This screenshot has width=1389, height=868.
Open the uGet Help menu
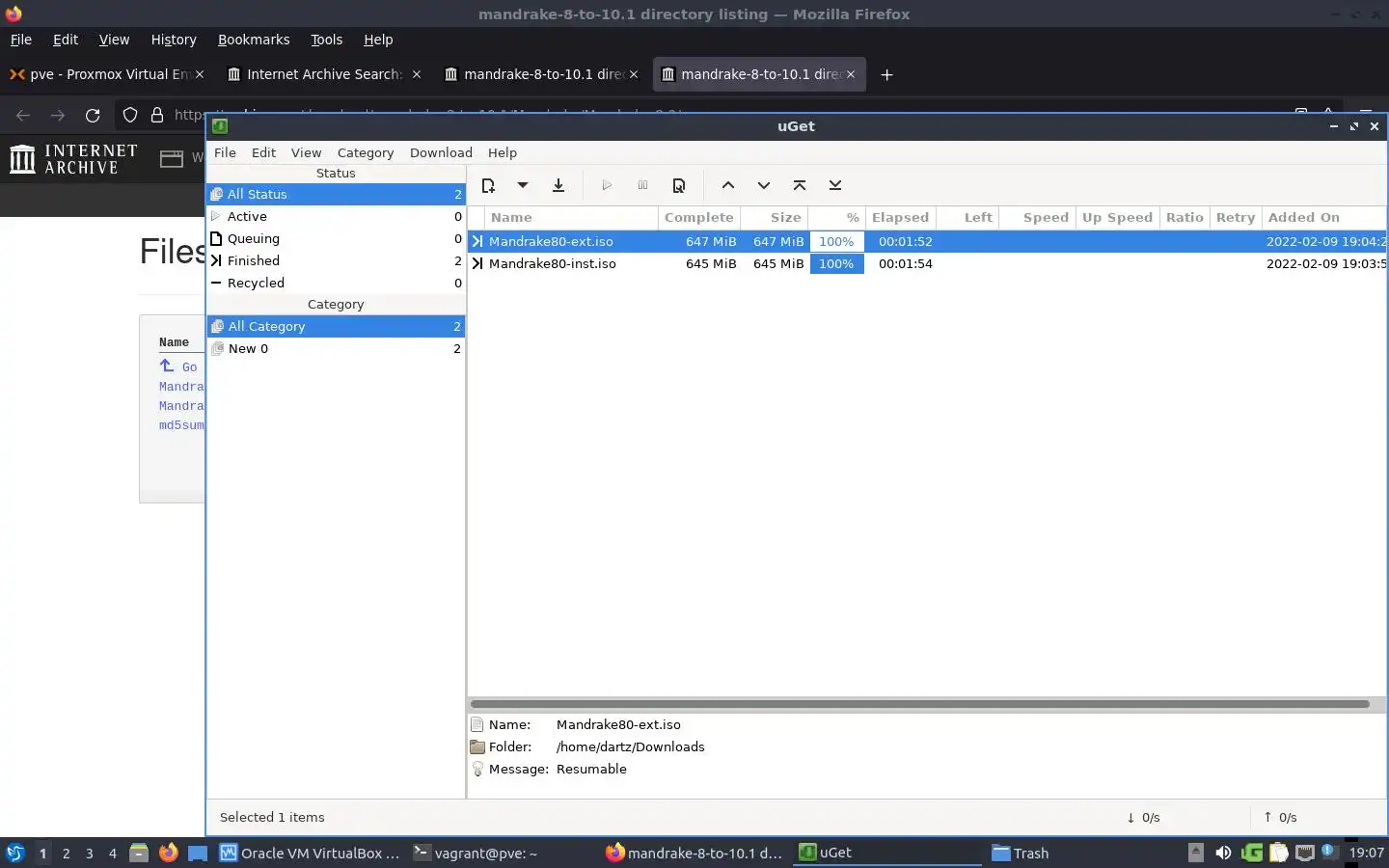coord(503,152)
